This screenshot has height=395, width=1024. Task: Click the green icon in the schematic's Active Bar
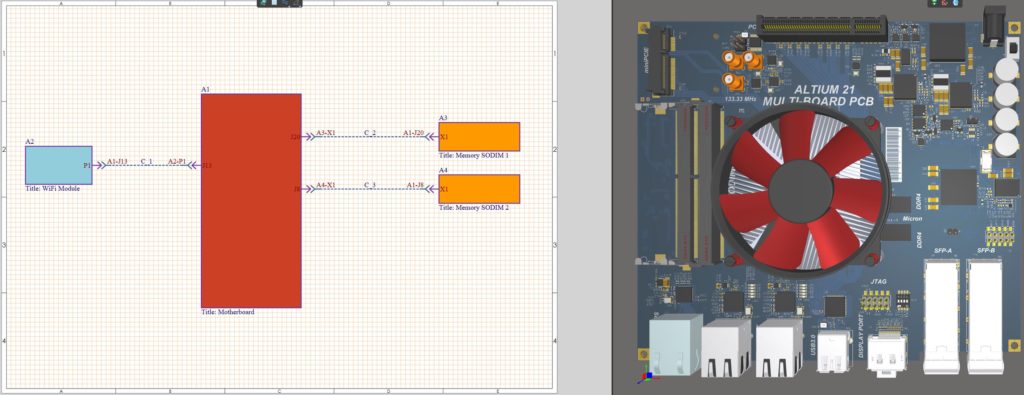click(x=263, y=3)
